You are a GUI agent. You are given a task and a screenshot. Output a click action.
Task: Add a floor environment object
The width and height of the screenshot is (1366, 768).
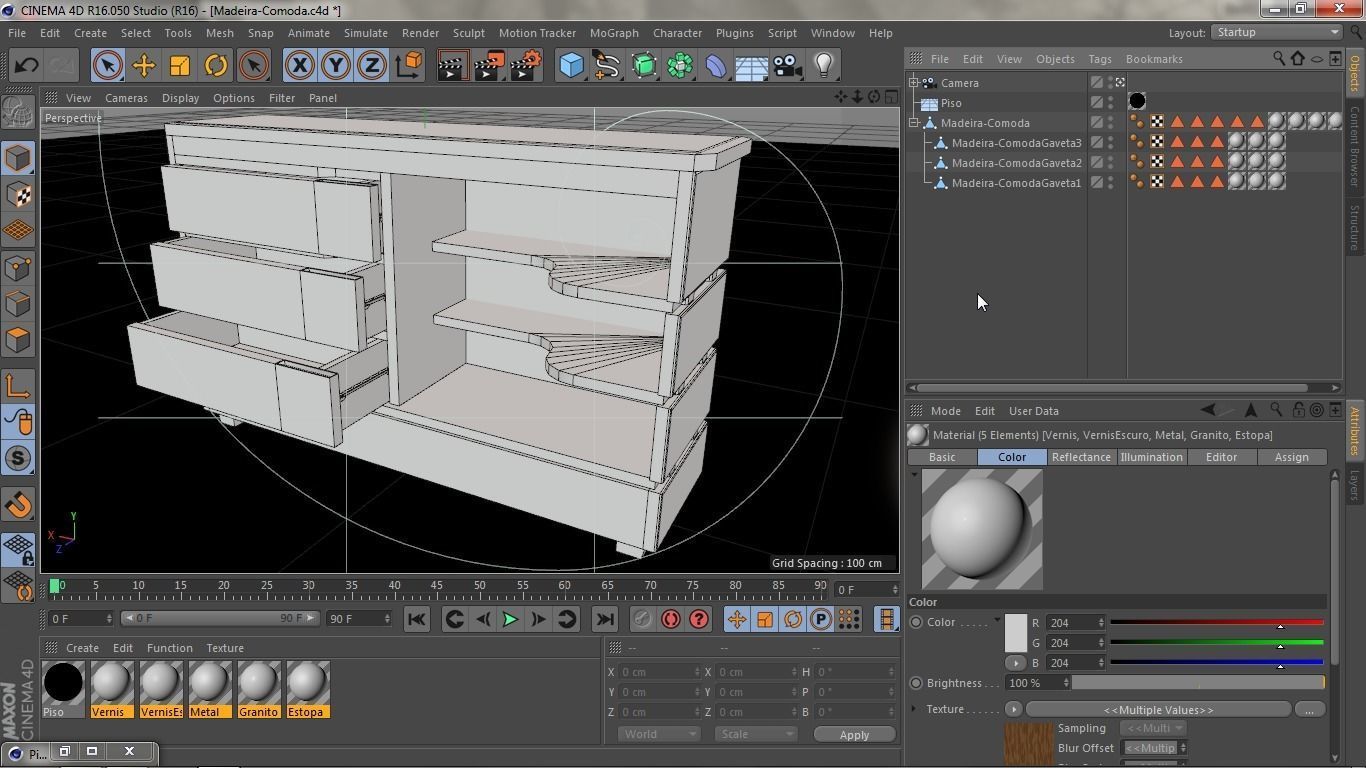point(751,66)
